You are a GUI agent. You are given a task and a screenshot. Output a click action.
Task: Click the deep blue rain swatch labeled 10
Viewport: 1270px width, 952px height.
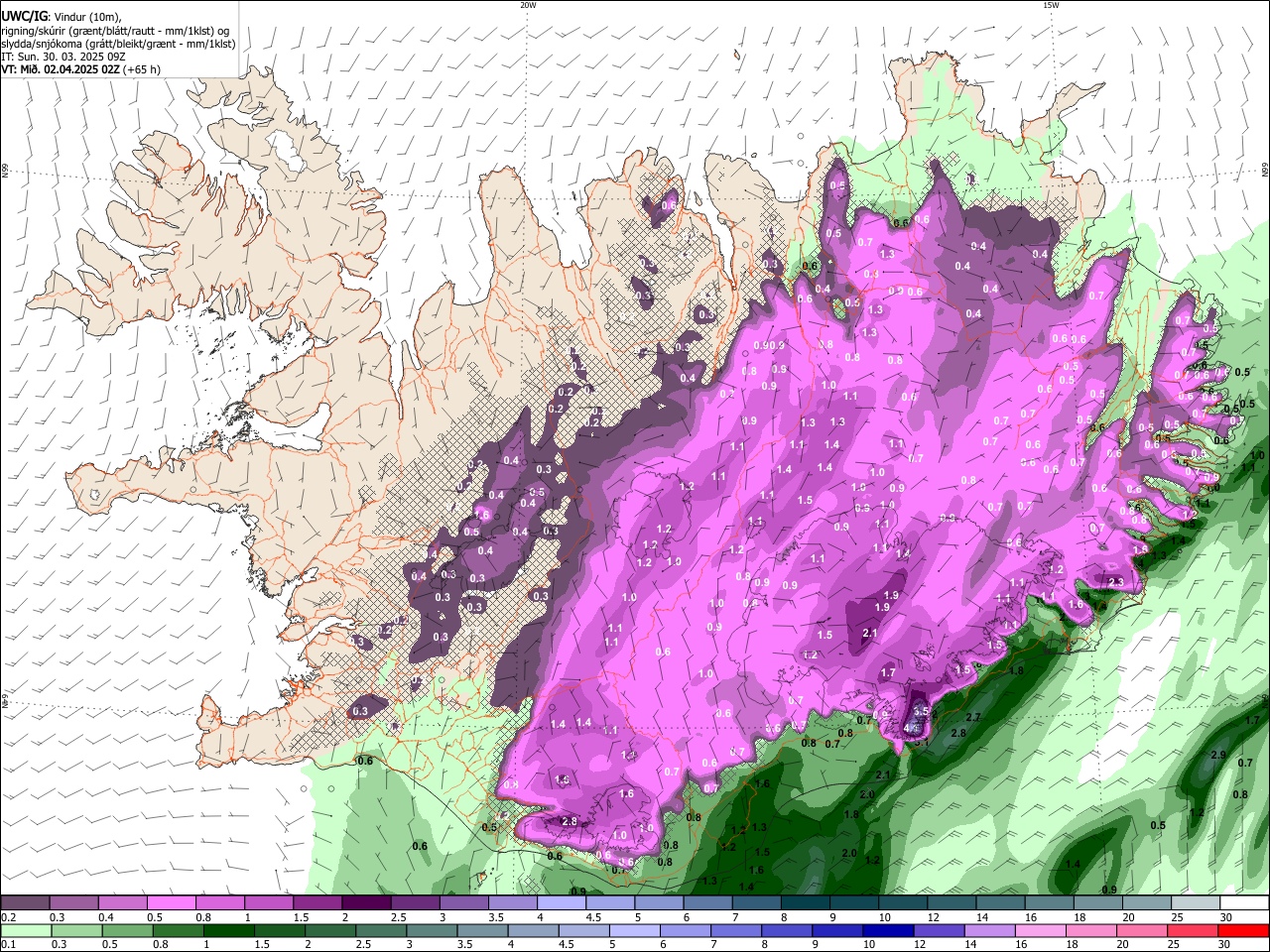pyautogui.click(x=887, y=931)
